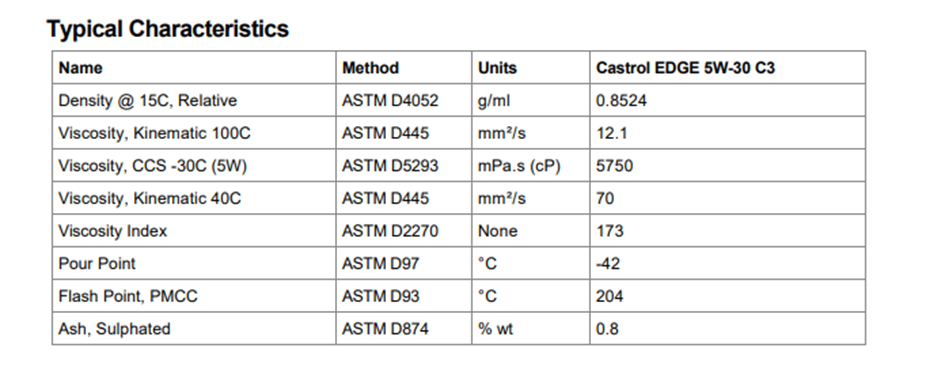Click the Pour Point value -42
This screenshot has width=945, height=367.
click(x=608, y=263)
